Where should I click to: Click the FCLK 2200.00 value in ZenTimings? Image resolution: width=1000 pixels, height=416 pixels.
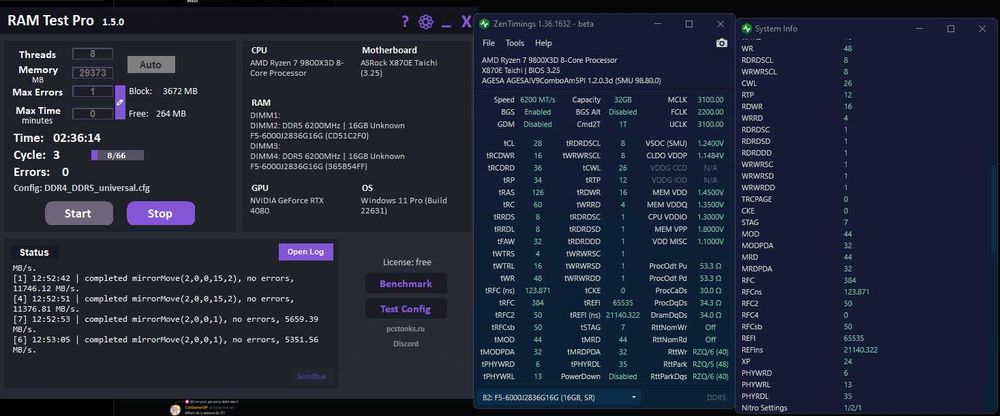click(710, 112)
